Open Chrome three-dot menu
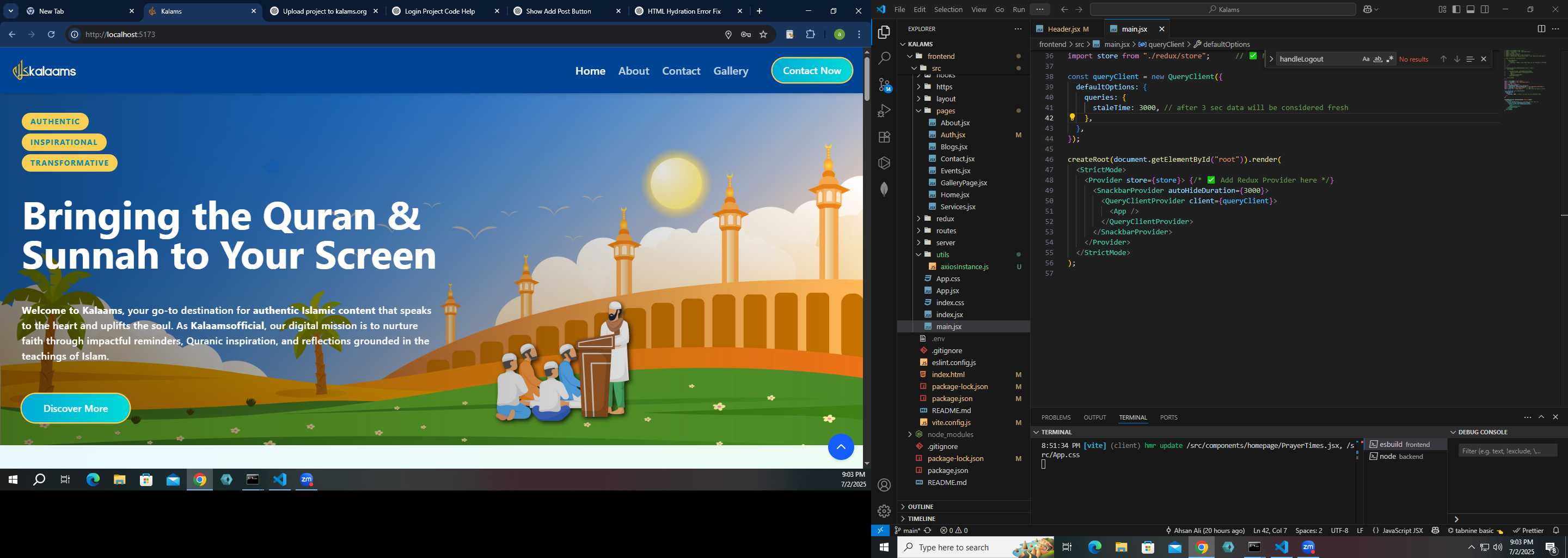The width and height of the screenshot is (1568, 558). pos(859,35)
